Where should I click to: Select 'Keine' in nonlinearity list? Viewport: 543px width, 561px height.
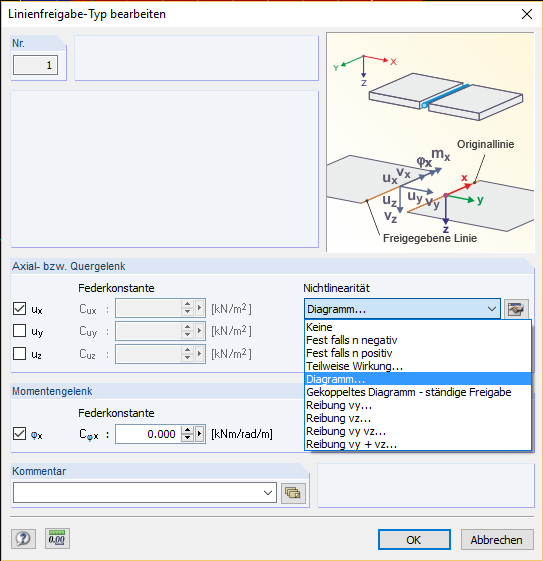(x=418, y=327)
